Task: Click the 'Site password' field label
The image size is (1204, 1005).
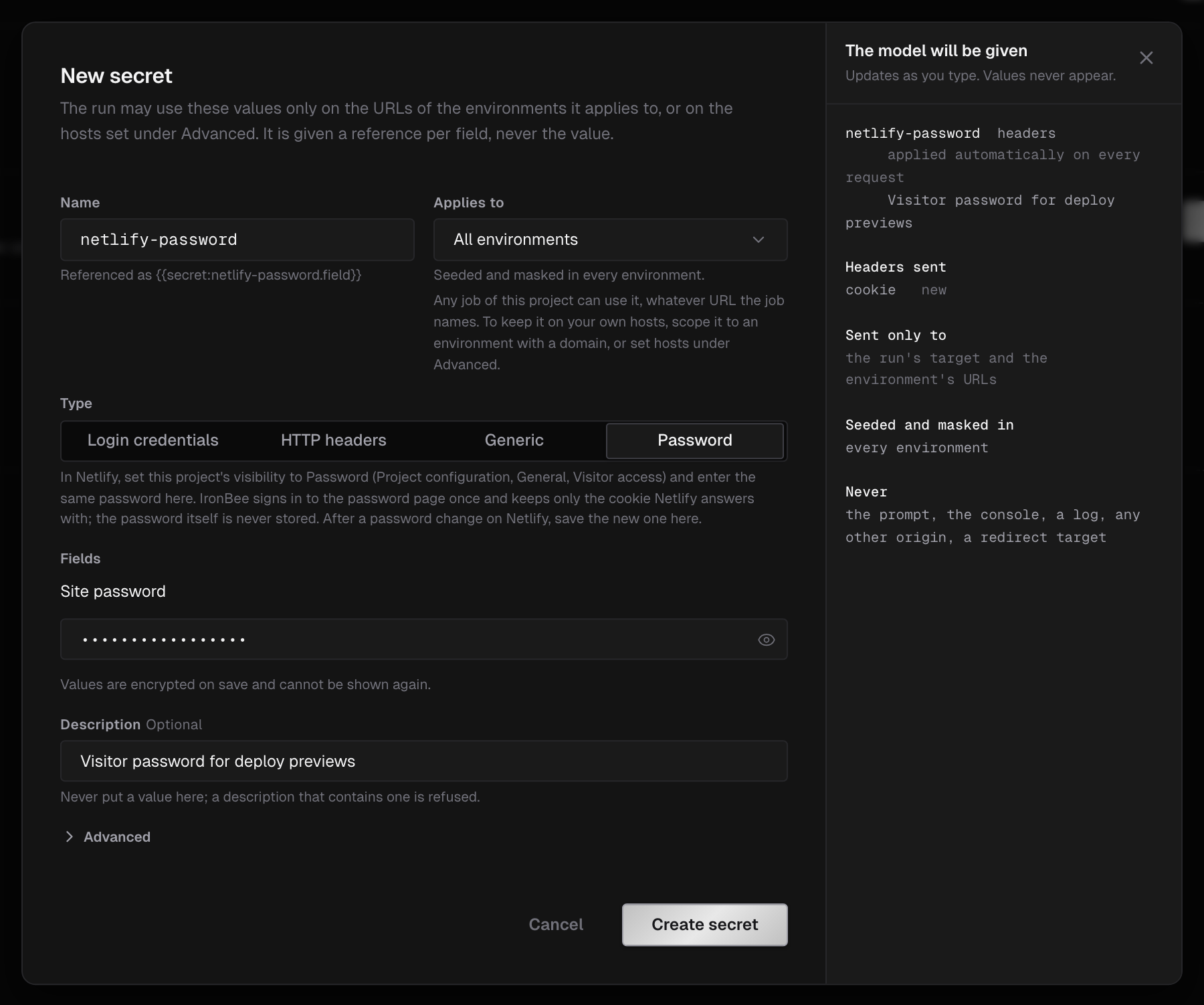Action: click(x=113, y=591)
